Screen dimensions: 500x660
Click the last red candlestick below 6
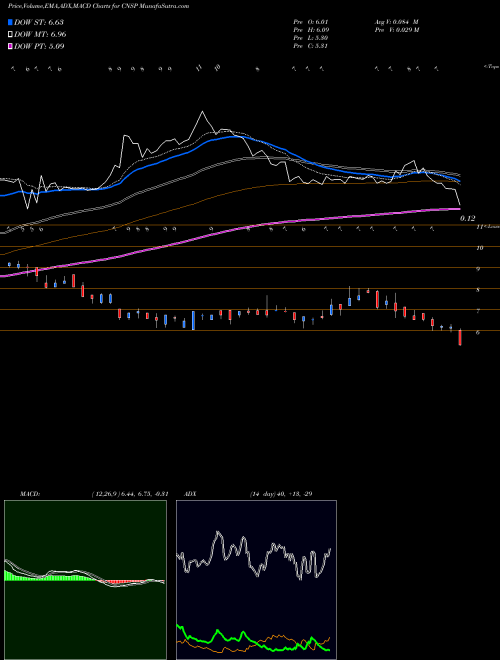460,338
